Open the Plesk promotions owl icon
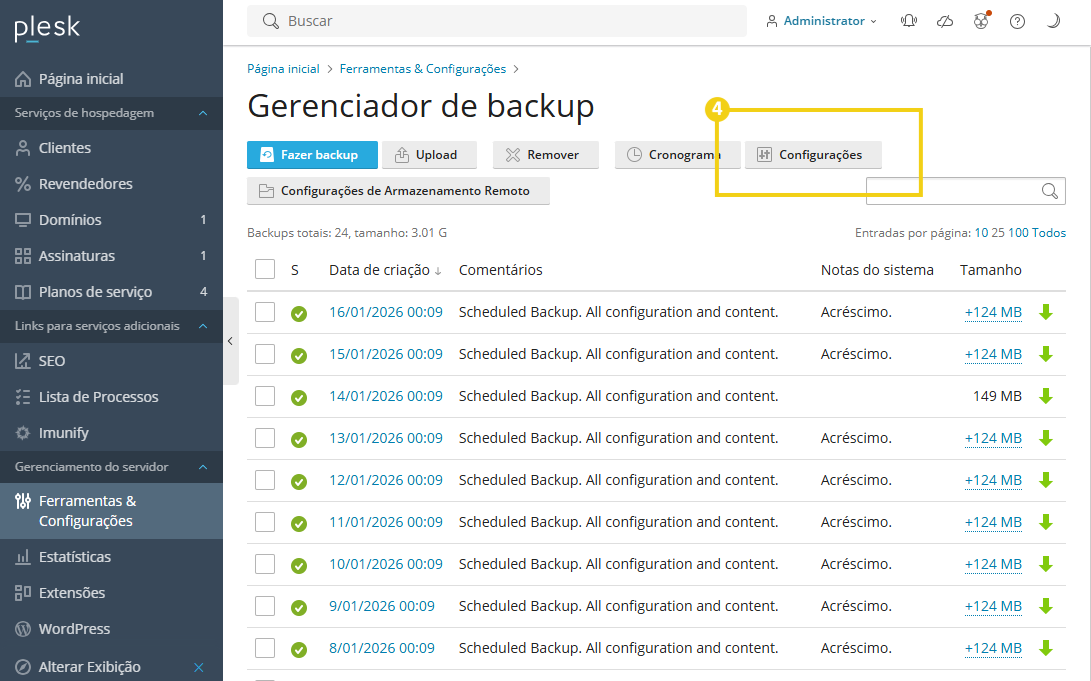This screenshot has width=1091, height=681. tap(981, 20)
